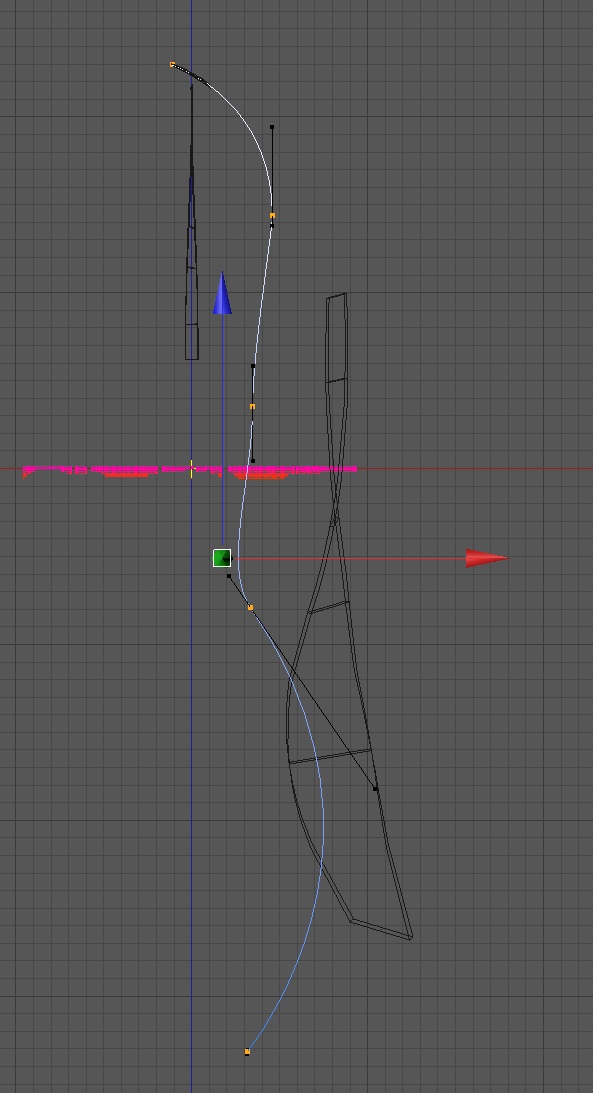The image size is (593, 1093).
Task: Select the orange control point on the long diagonal handle
Action: (251, 608)
